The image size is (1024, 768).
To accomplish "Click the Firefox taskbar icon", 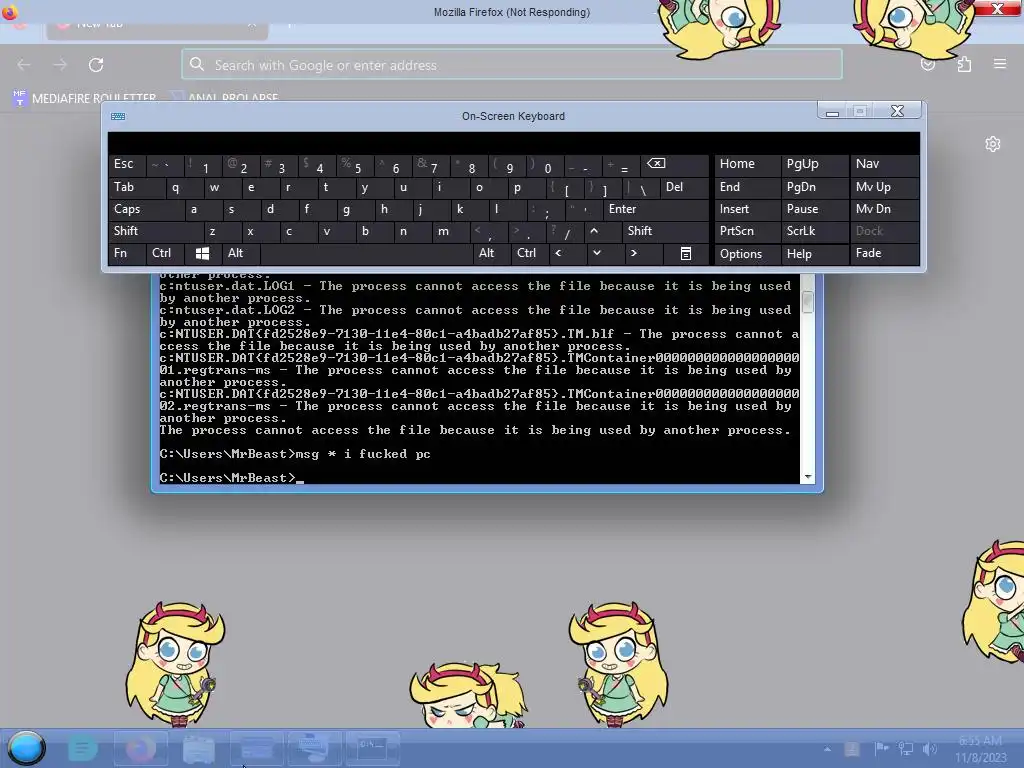I will click(140, 749).
